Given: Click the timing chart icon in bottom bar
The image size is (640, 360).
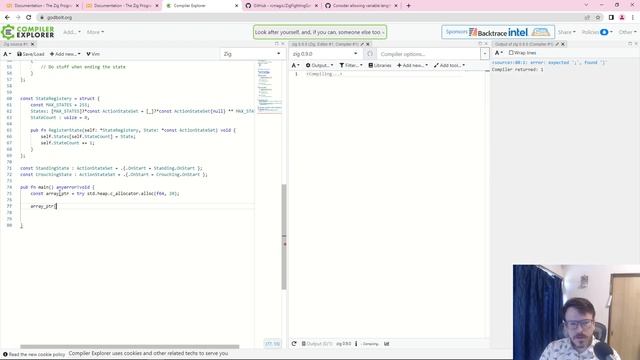Looking at the screenshot, I should click(x=387, y=344).
